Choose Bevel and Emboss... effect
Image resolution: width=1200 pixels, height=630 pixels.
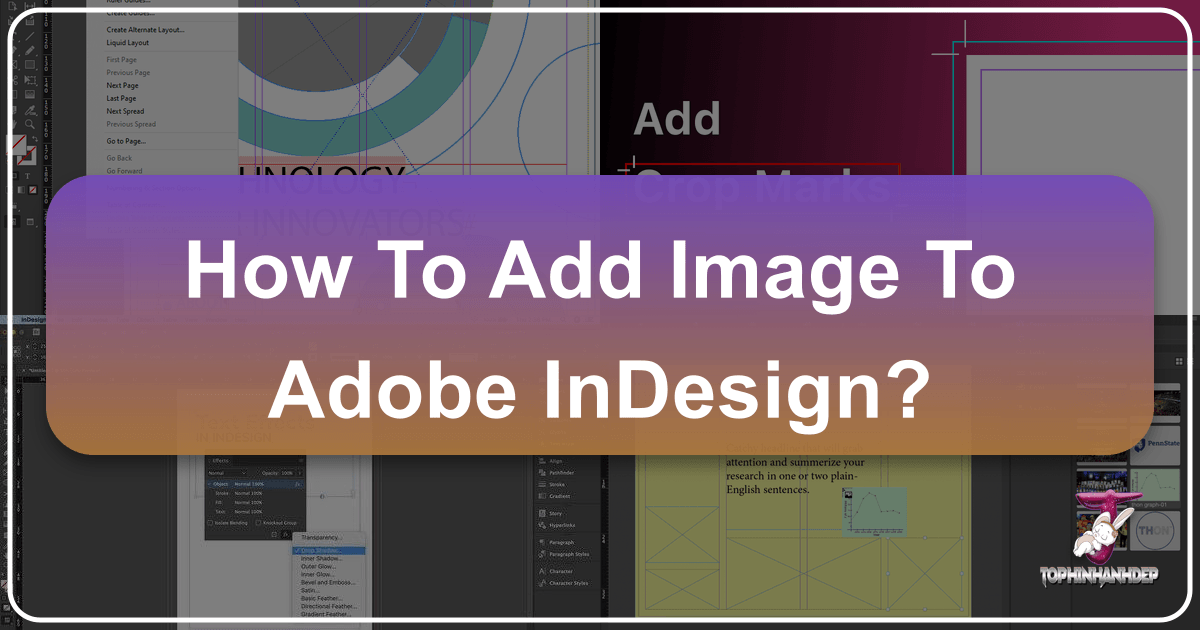pos(326,582)
